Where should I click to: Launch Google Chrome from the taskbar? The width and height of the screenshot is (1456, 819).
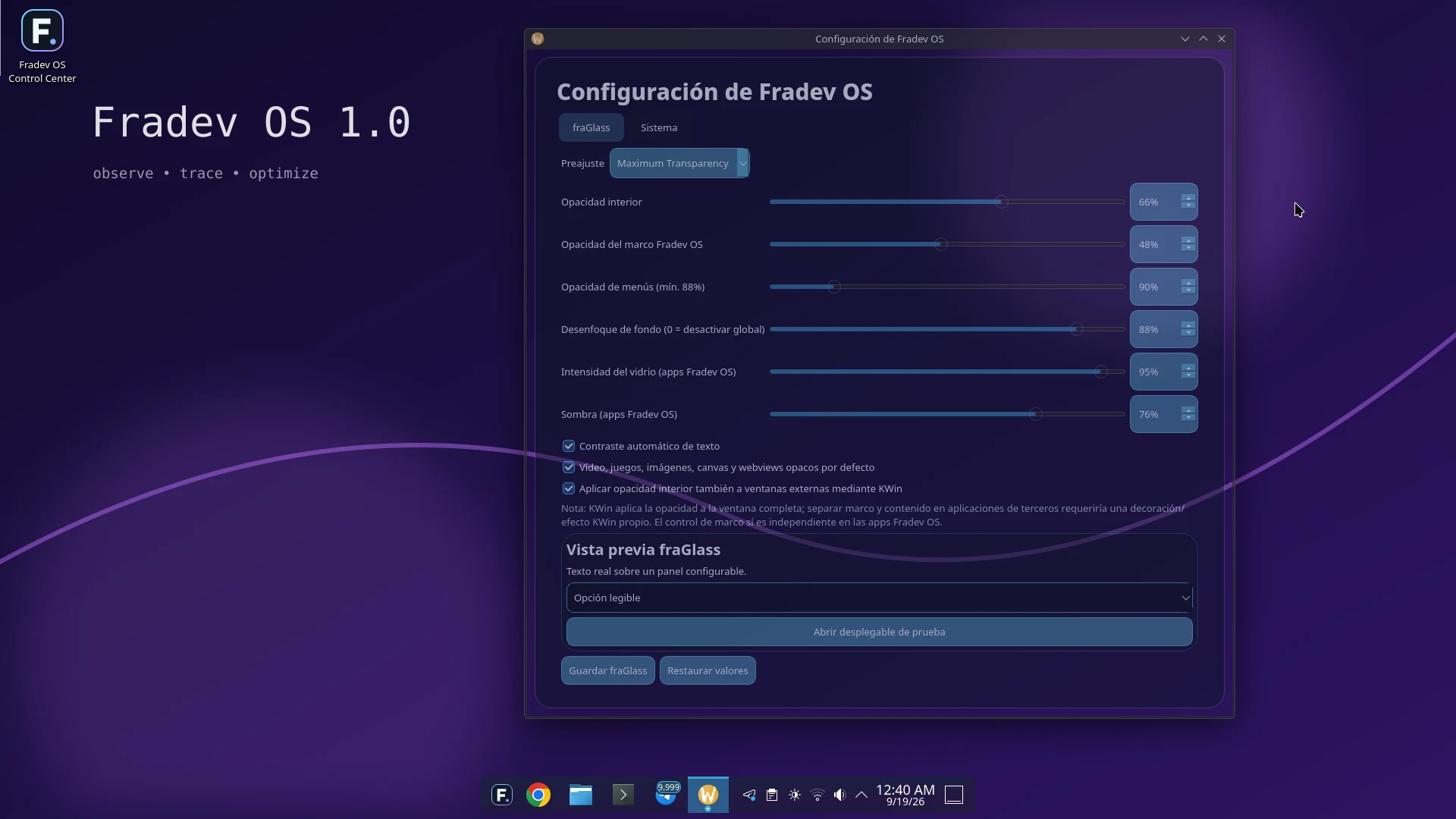538,795
